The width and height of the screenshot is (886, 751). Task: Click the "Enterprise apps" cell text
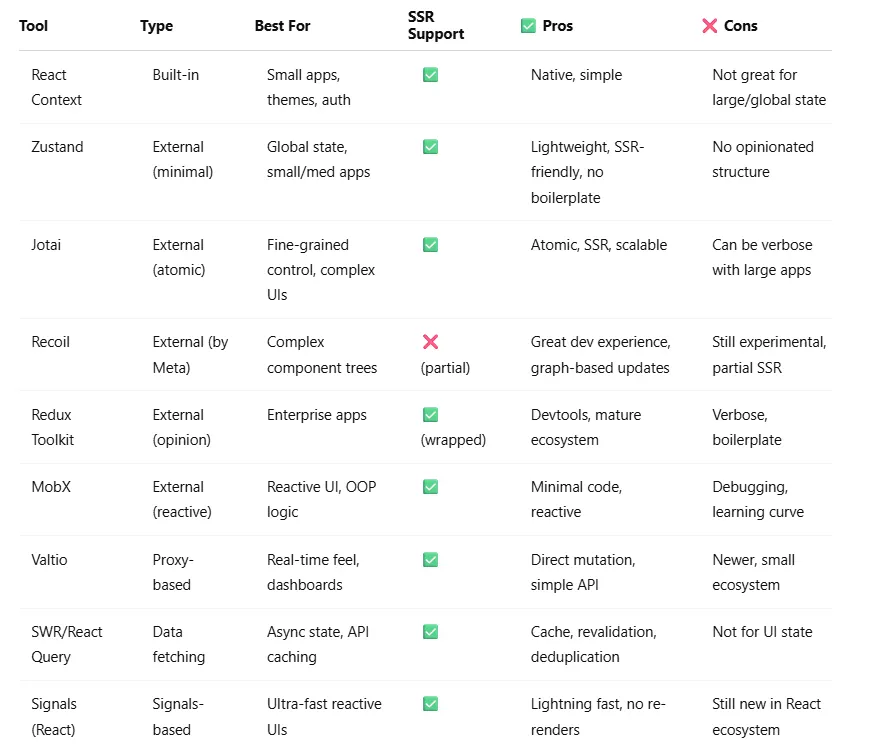pyautogui.click(x=317, y=415)
